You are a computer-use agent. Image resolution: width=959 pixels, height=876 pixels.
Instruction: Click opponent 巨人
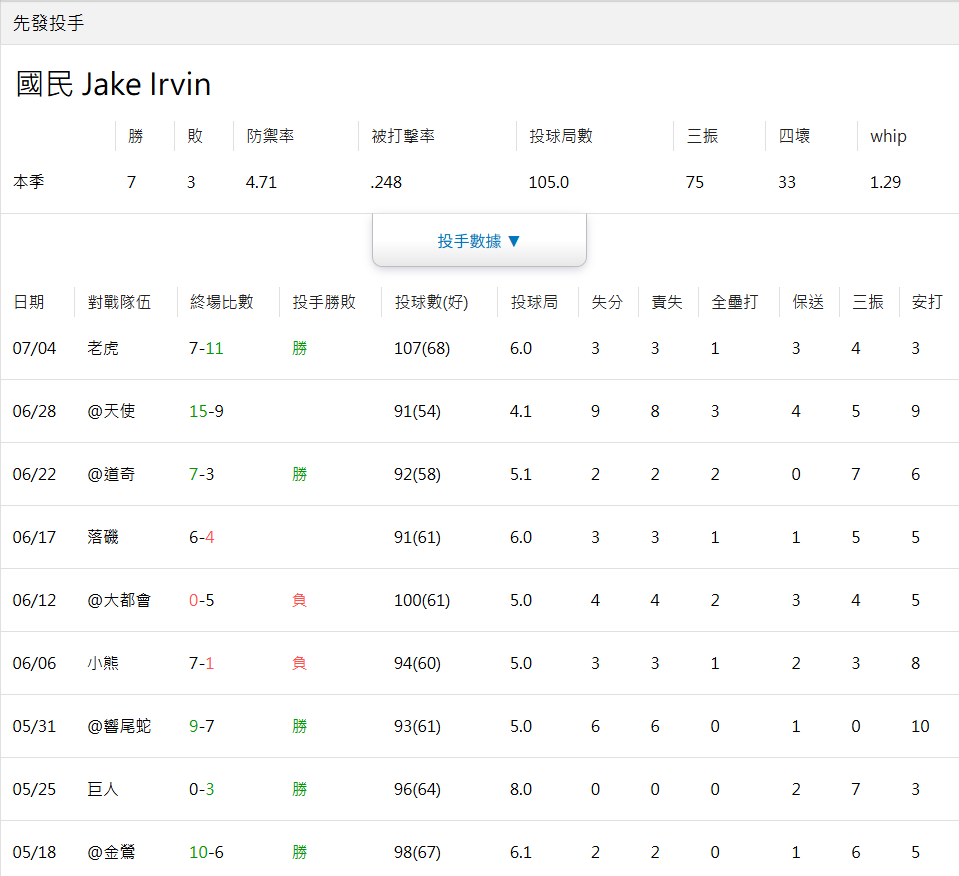103,789
